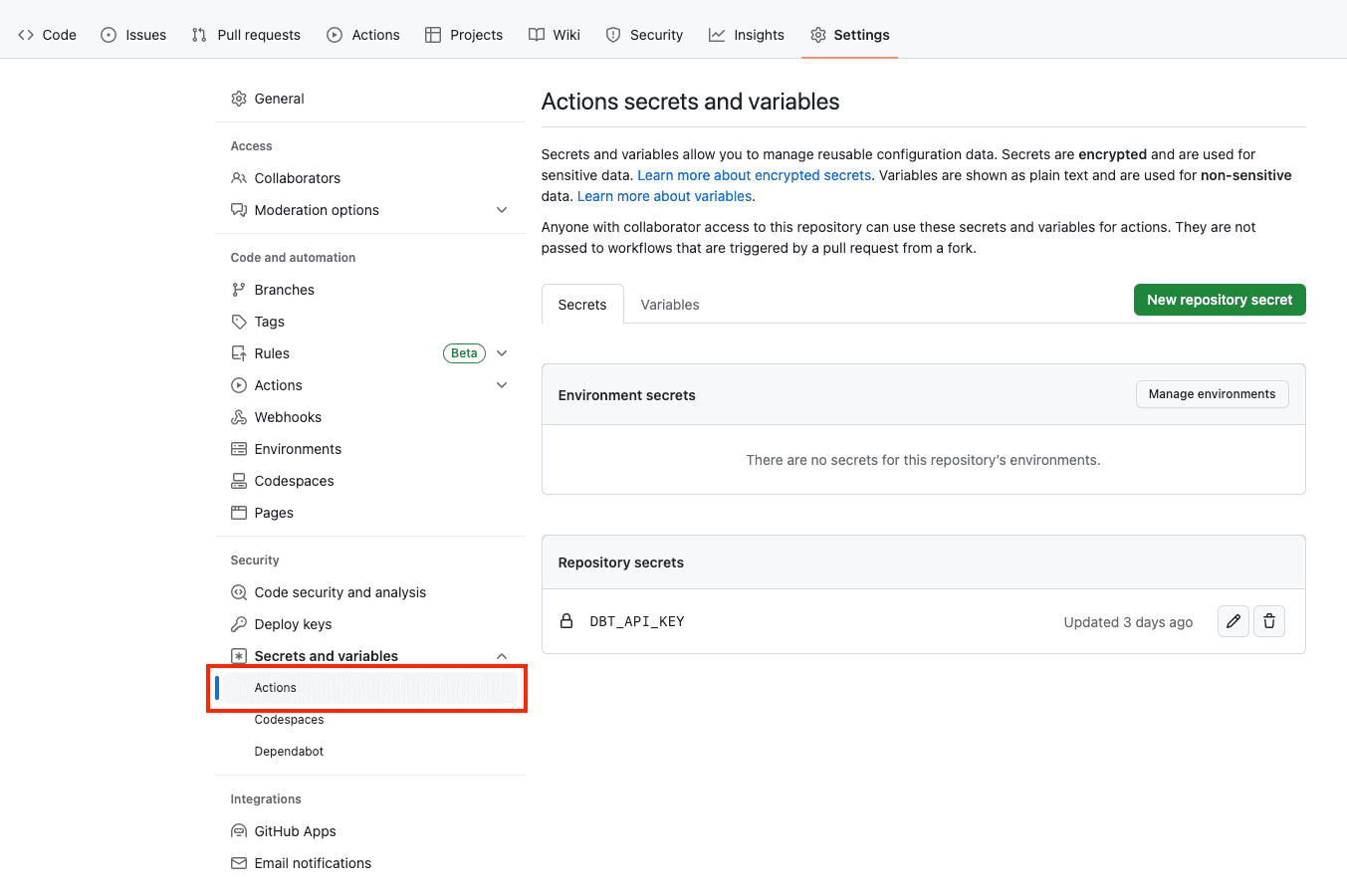Open Webhooks settings in sidebar
The height and width of the screenshot is (896, 1347).
288,417
